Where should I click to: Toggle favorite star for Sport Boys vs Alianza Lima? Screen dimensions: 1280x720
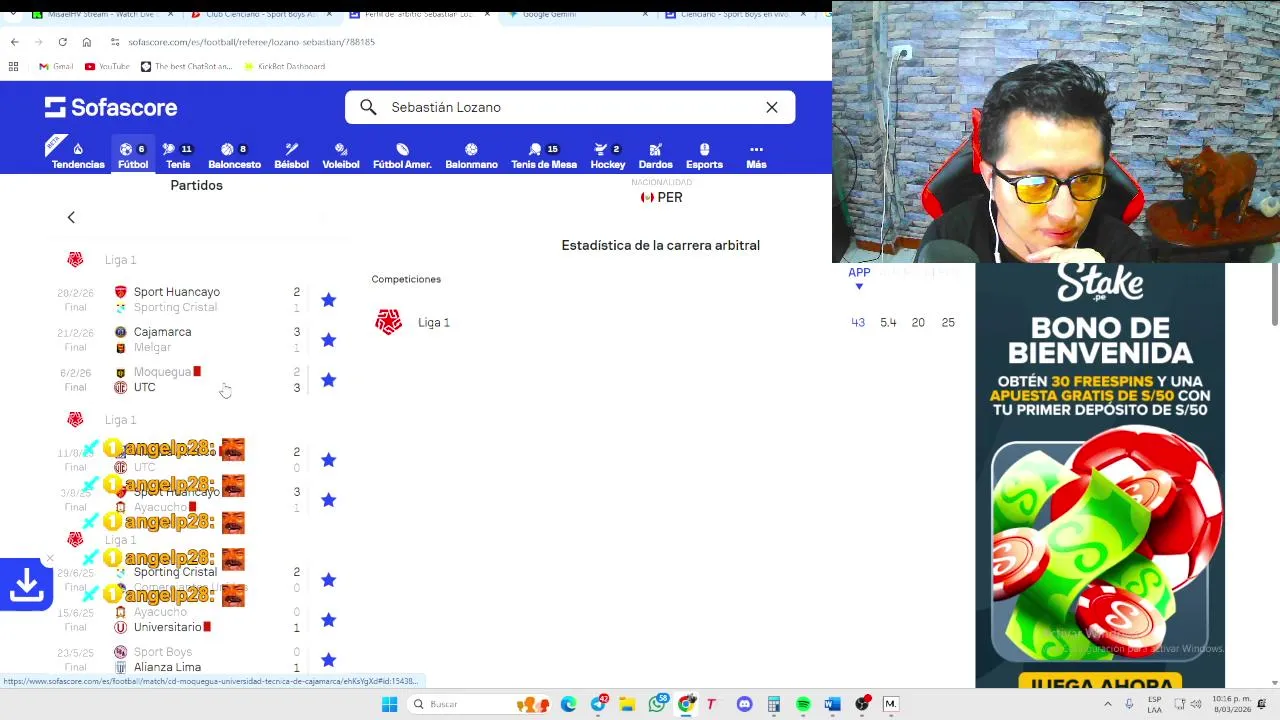(x=328, y=660)
